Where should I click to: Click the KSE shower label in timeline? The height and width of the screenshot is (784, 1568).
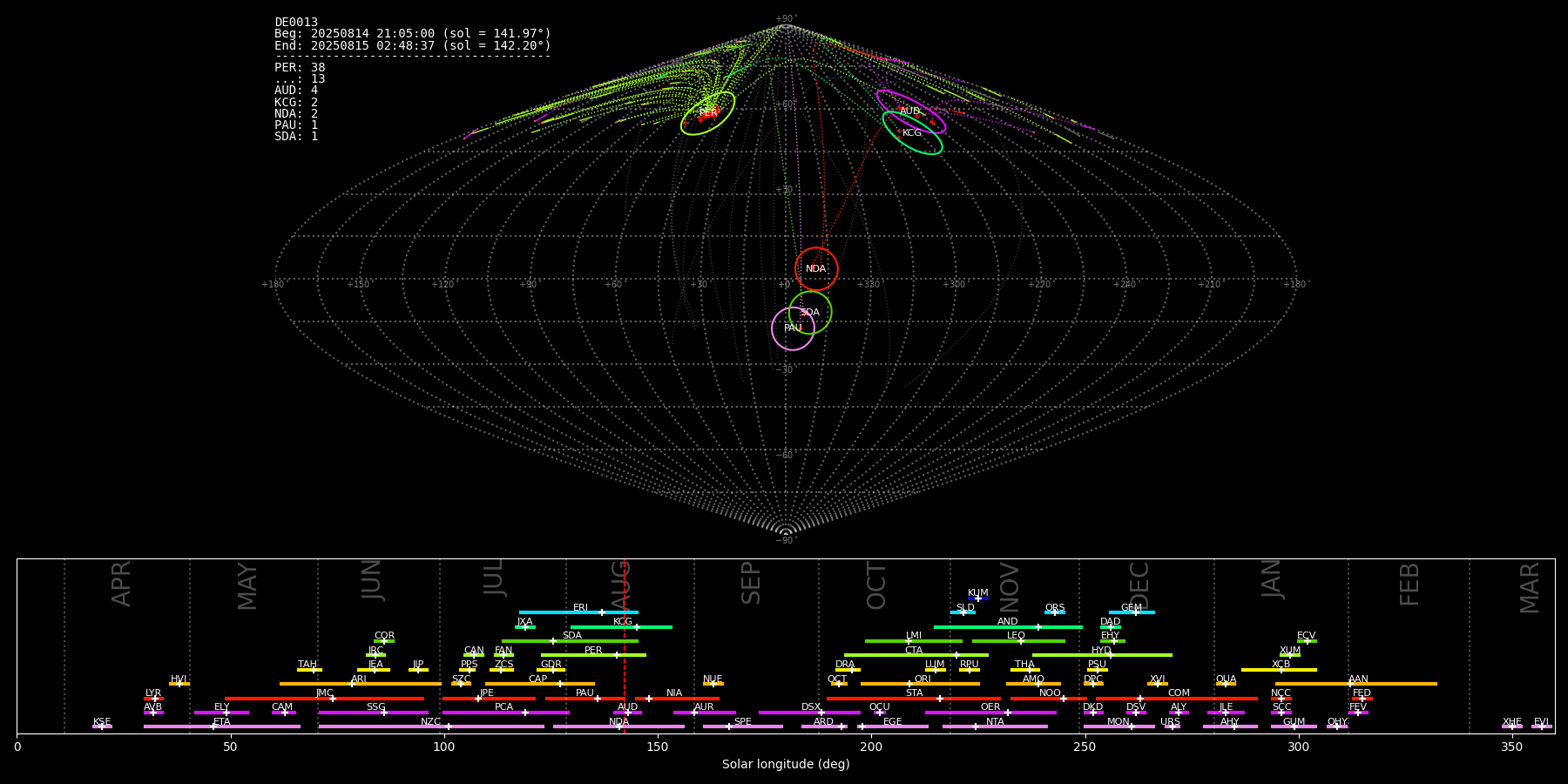click(102, 722)
